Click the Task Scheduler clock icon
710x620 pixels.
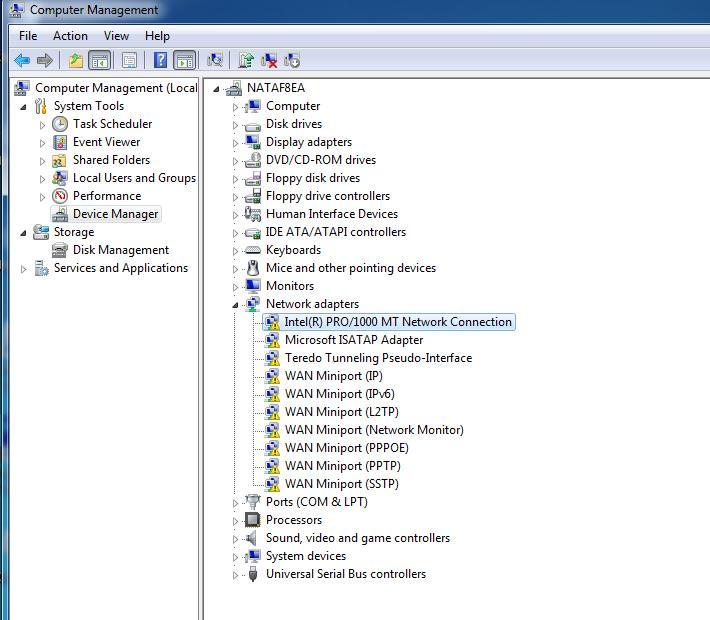click(60, 124)
